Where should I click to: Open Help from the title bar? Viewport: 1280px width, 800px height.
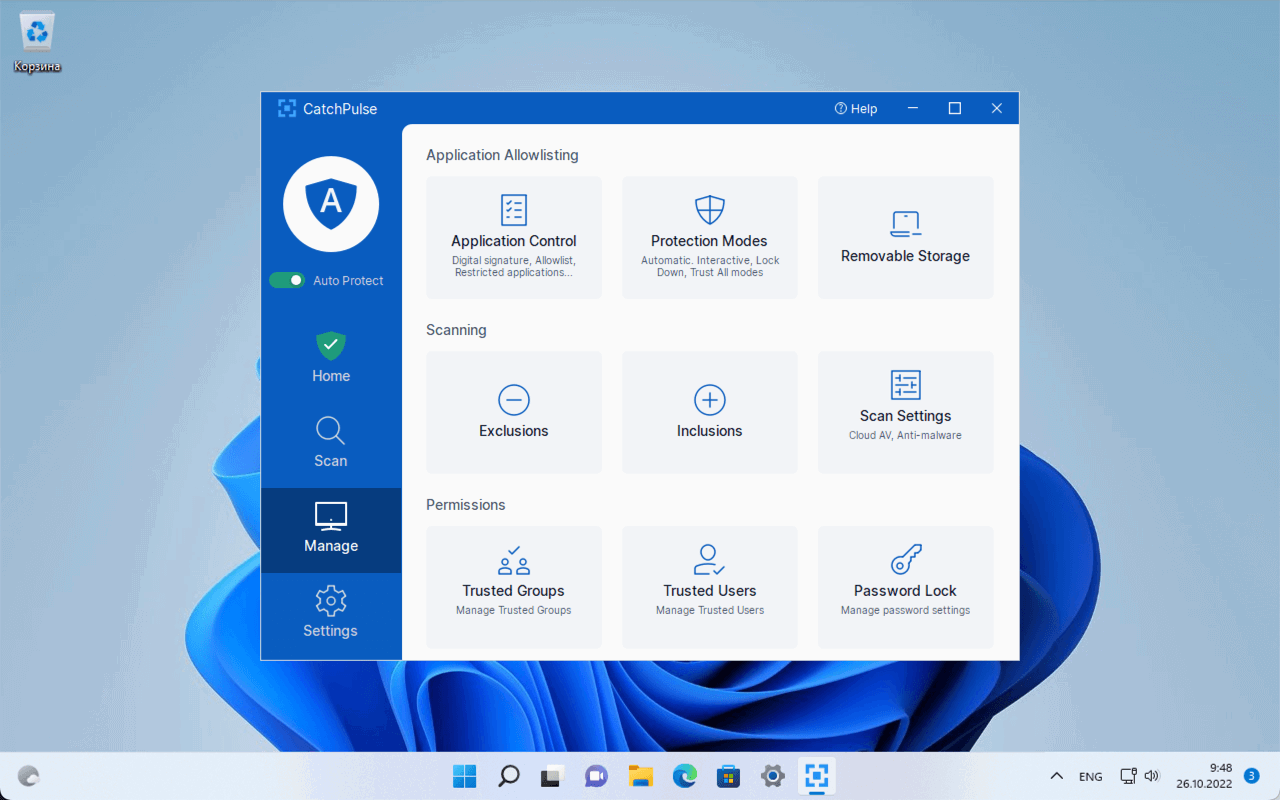coord(856,109)
